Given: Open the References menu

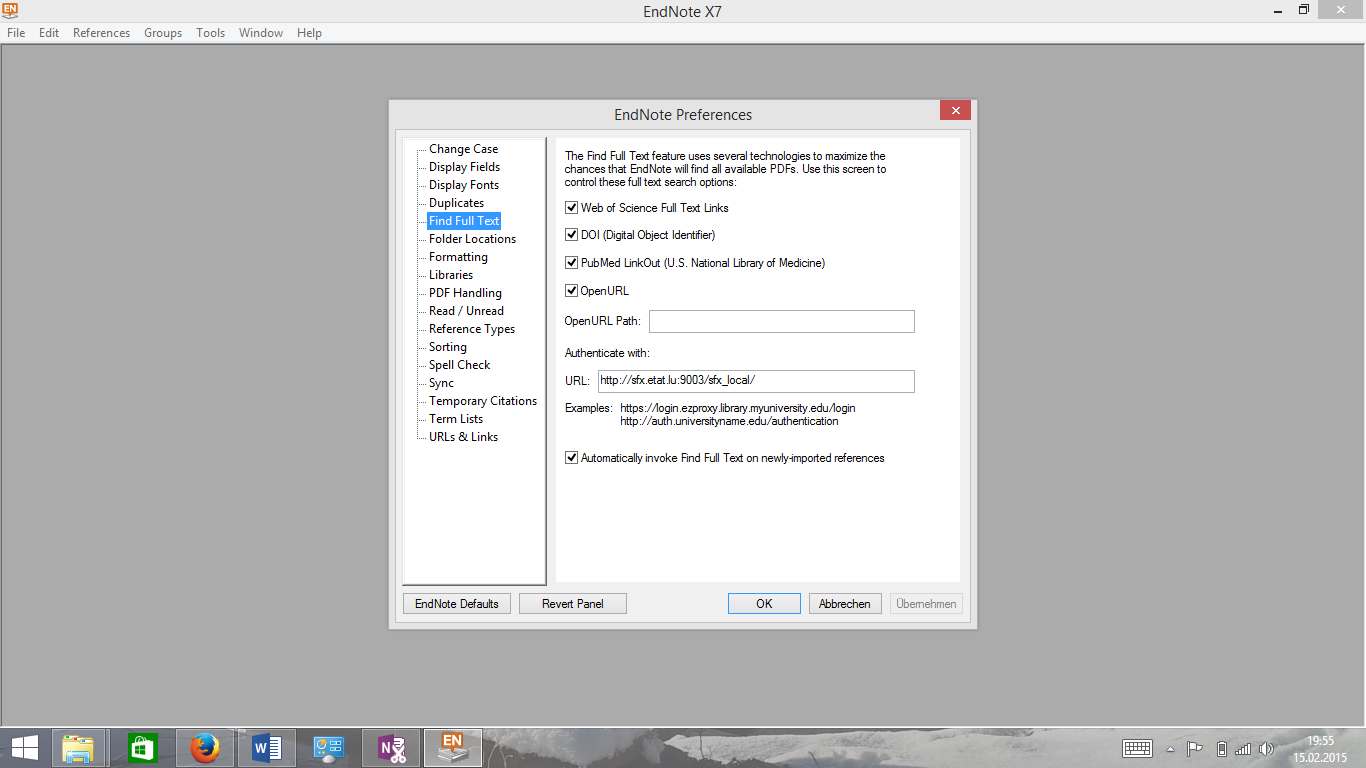Looking at the screenshot, I should pyautogui.click(x=101, y=33).
